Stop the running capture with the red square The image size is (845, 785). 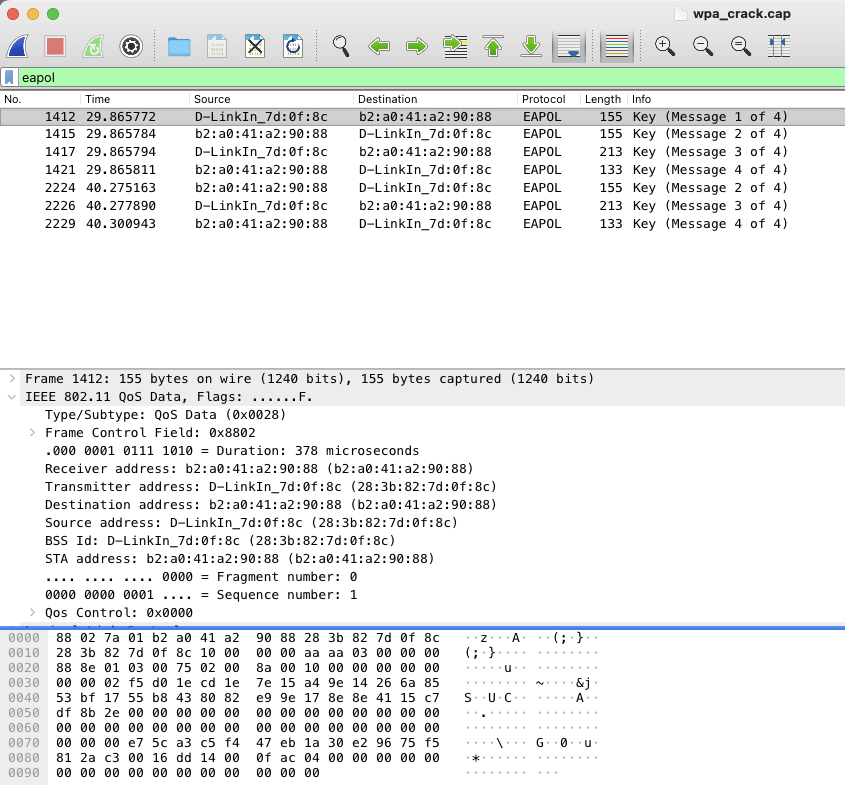point(56,46)
